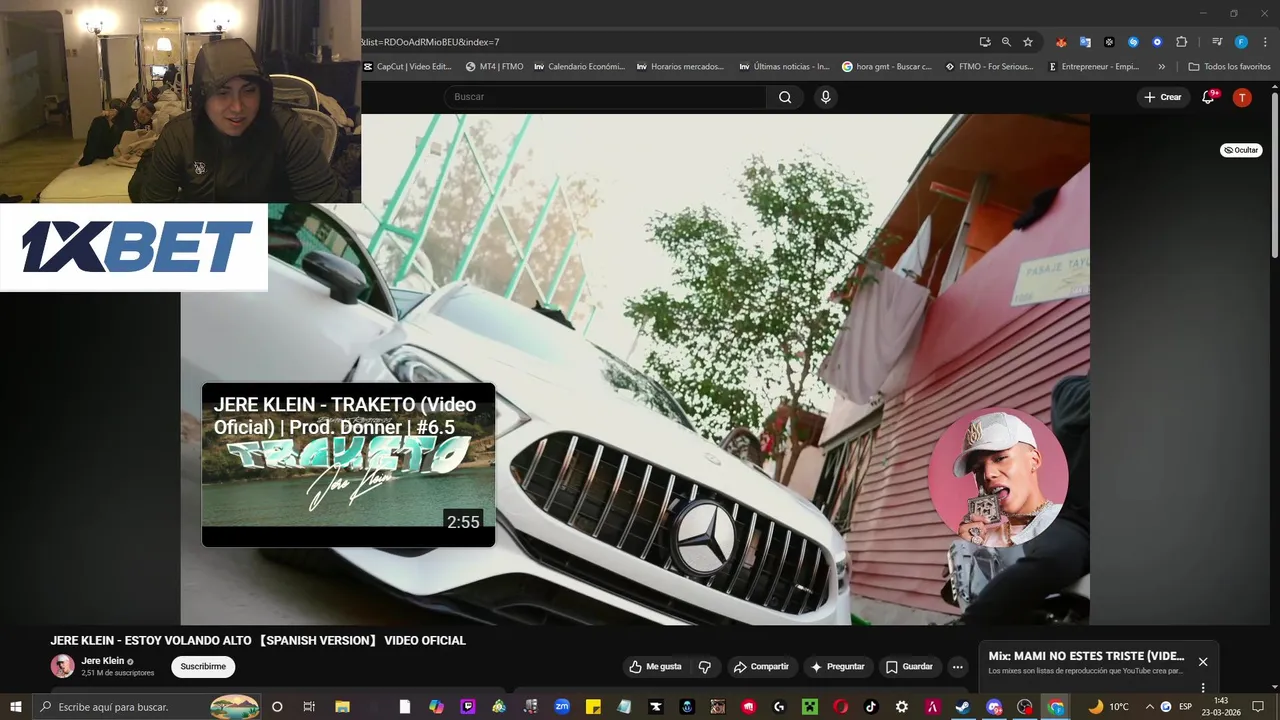Open Settings gear from the taskbar
The height and width of the screenshot is (720, 1280).
click(x=902, y=707)
